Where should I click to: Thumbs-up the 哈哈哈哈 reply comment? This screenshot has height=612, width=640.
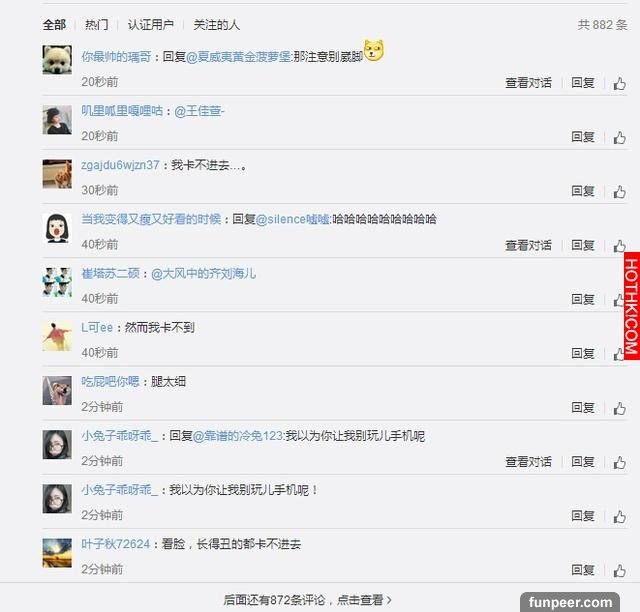[619, 246]
